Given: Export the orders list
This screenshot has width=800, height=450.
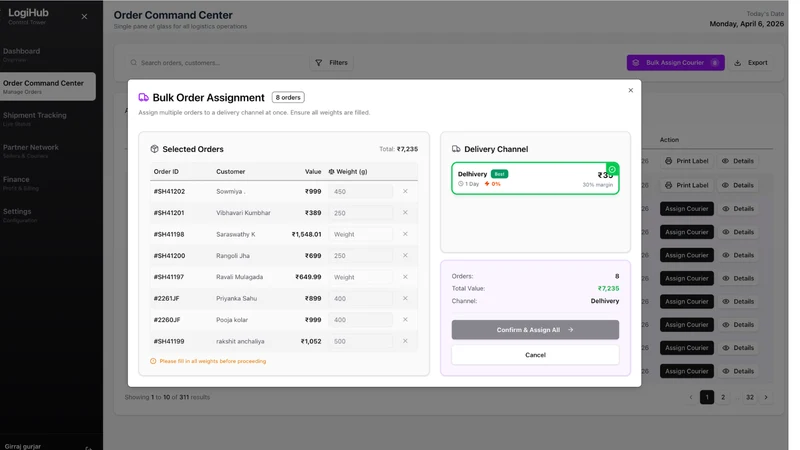Looking at the screenshot, I should (751, 63).
